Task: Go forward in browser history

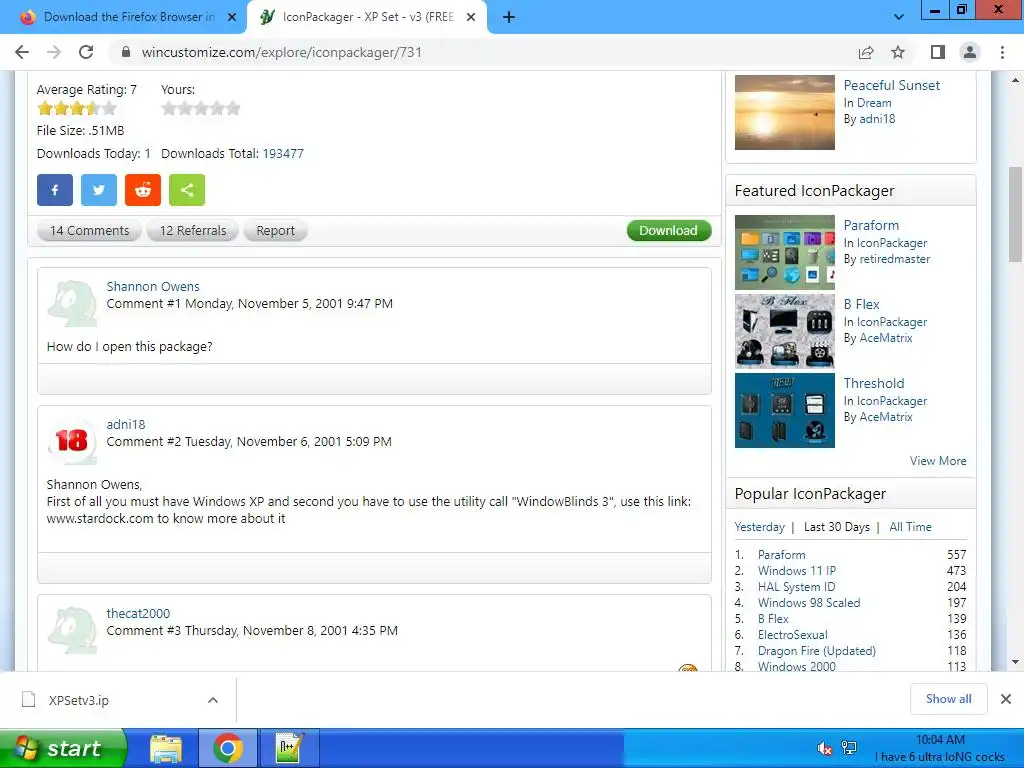Action: pyautogui.click(x=54, y=52)
